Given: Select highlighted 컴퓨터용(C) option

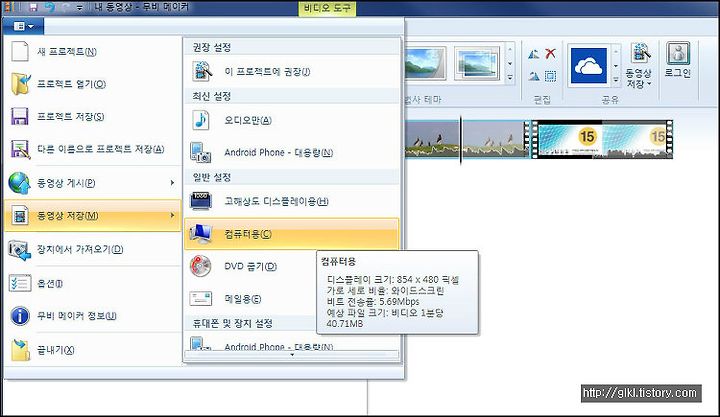Looking at the screenshot, I should pyautogui.click(x=292, y=234).
